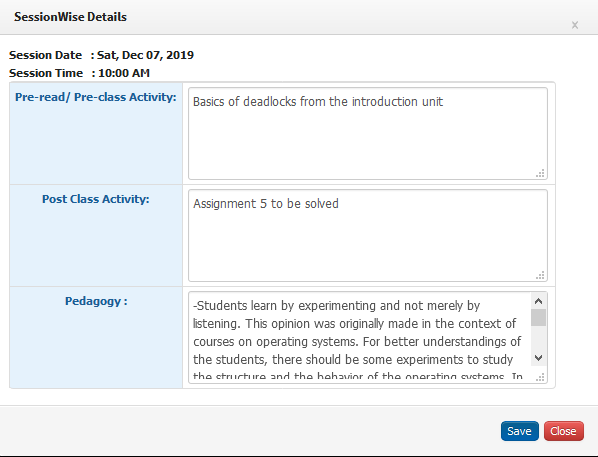Click the resize grip of the Post Class box

point(540,275)
